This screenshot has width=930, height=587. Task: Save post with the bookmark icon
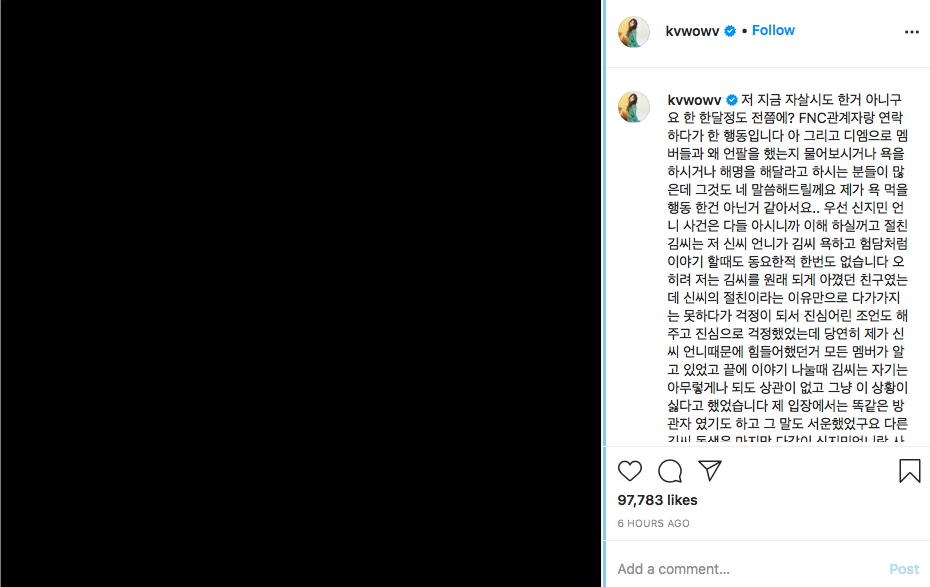point(909,471)
